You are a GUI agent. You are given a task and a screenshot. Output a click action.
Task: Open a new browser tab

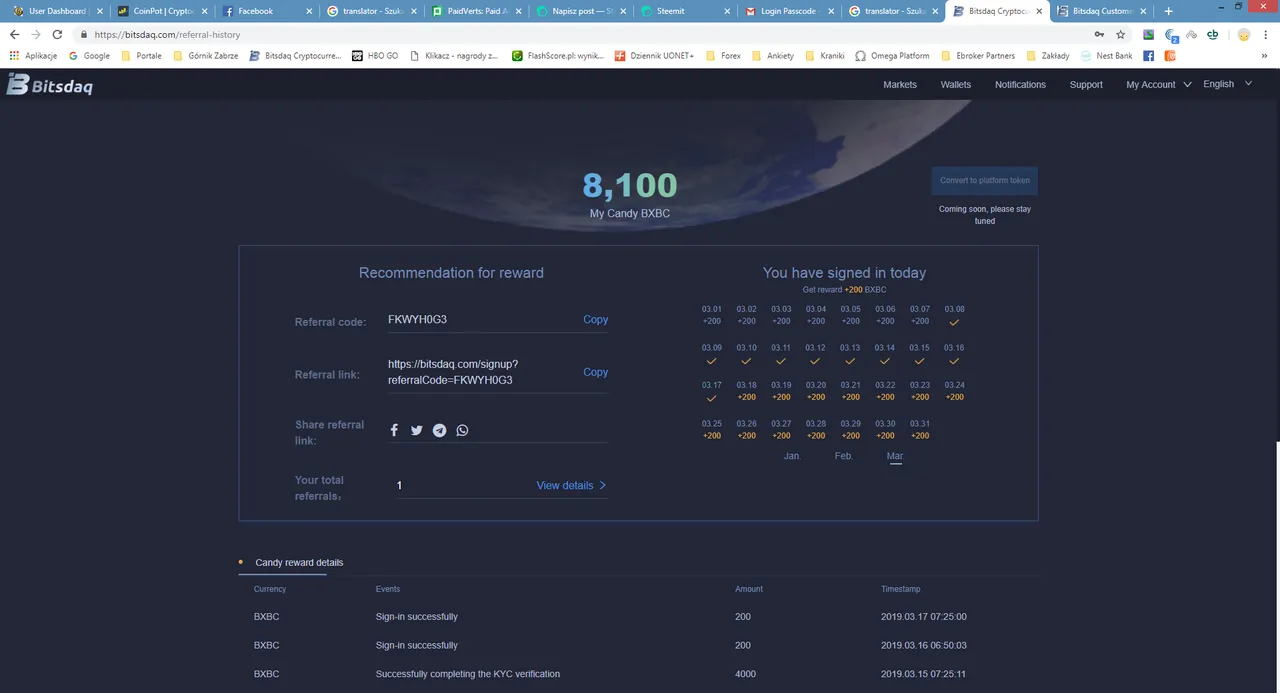pos(1168,11)
